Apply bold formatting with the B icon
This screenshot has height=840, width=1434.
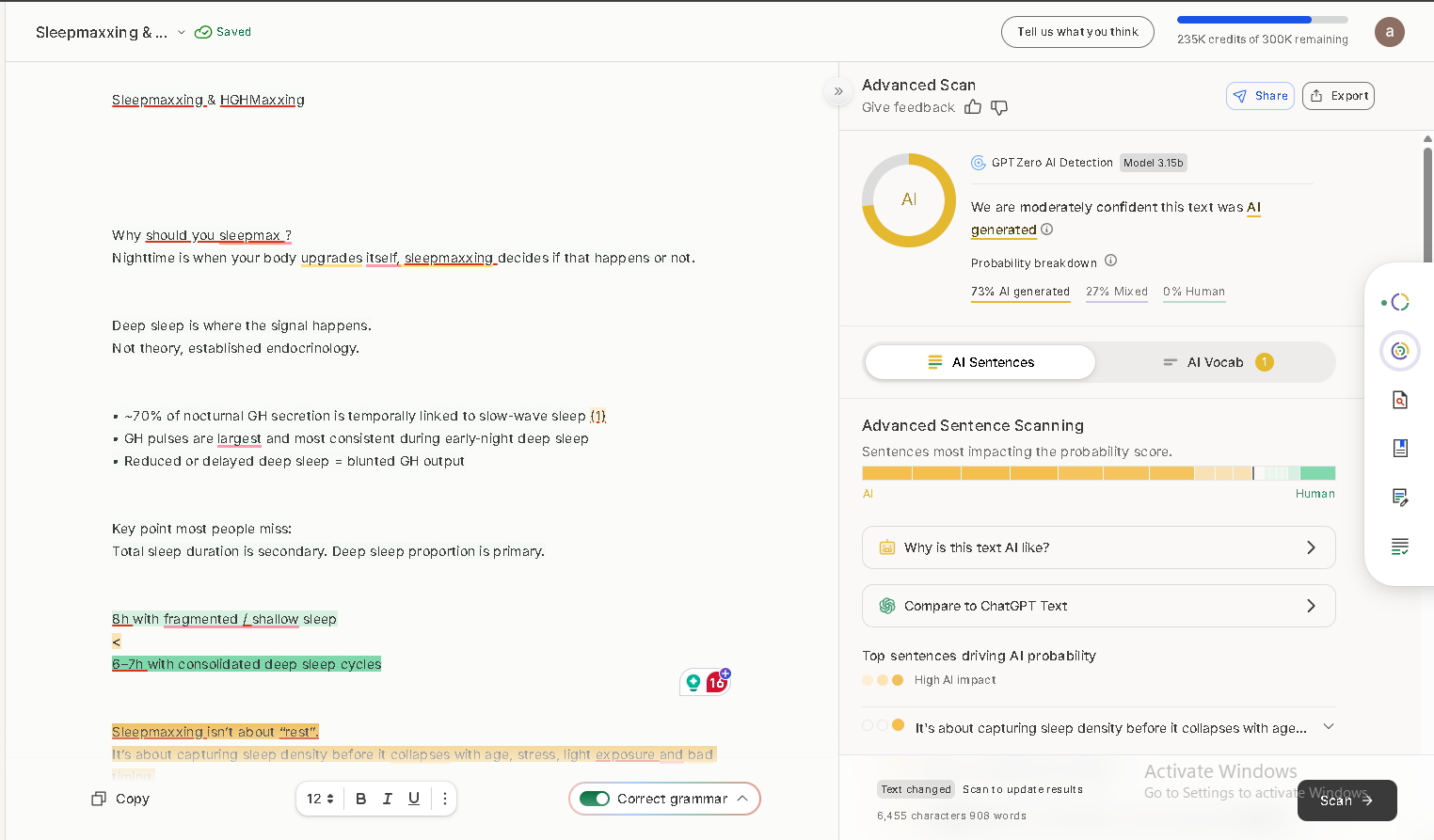click(360, 799)
